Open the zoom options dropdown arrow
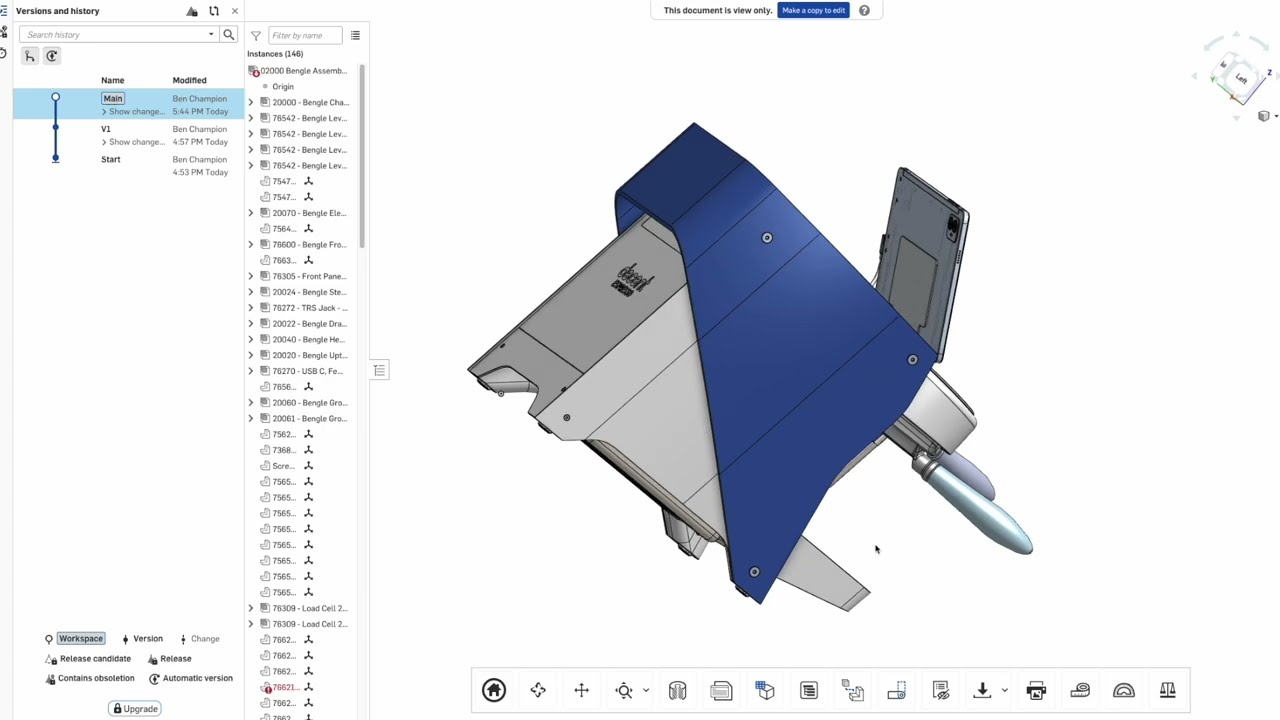1280x720 pixels. 646,690
